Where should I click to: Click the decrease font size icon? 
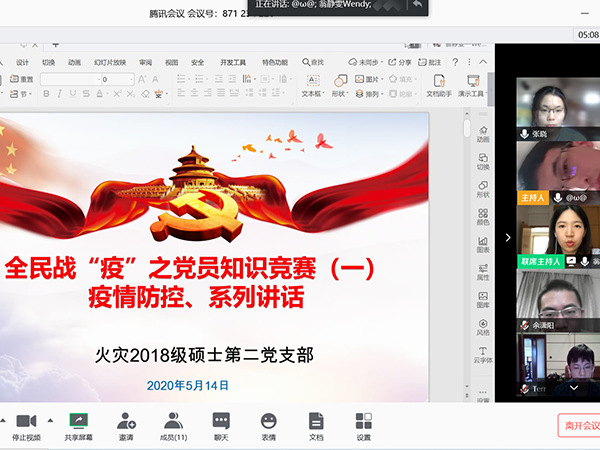155,79
